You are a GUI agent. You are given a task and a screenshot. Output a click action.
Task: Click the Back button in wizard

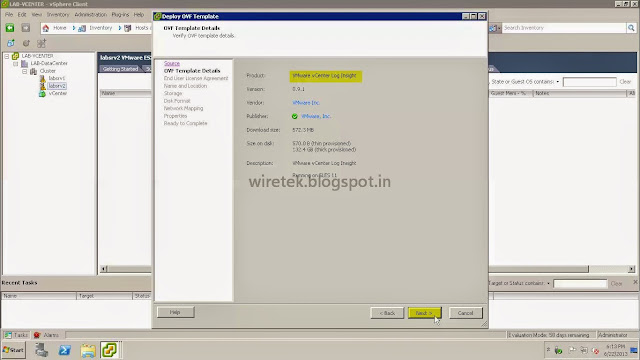[387, 313]
